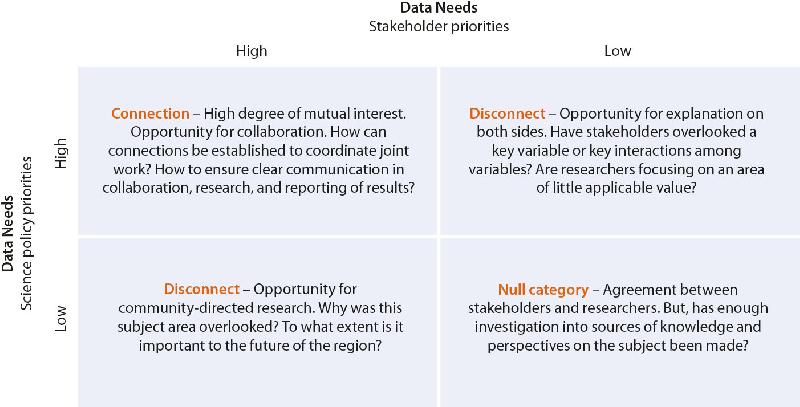Select the rotated "High" row label
The image size is (800, 407).
61,153
